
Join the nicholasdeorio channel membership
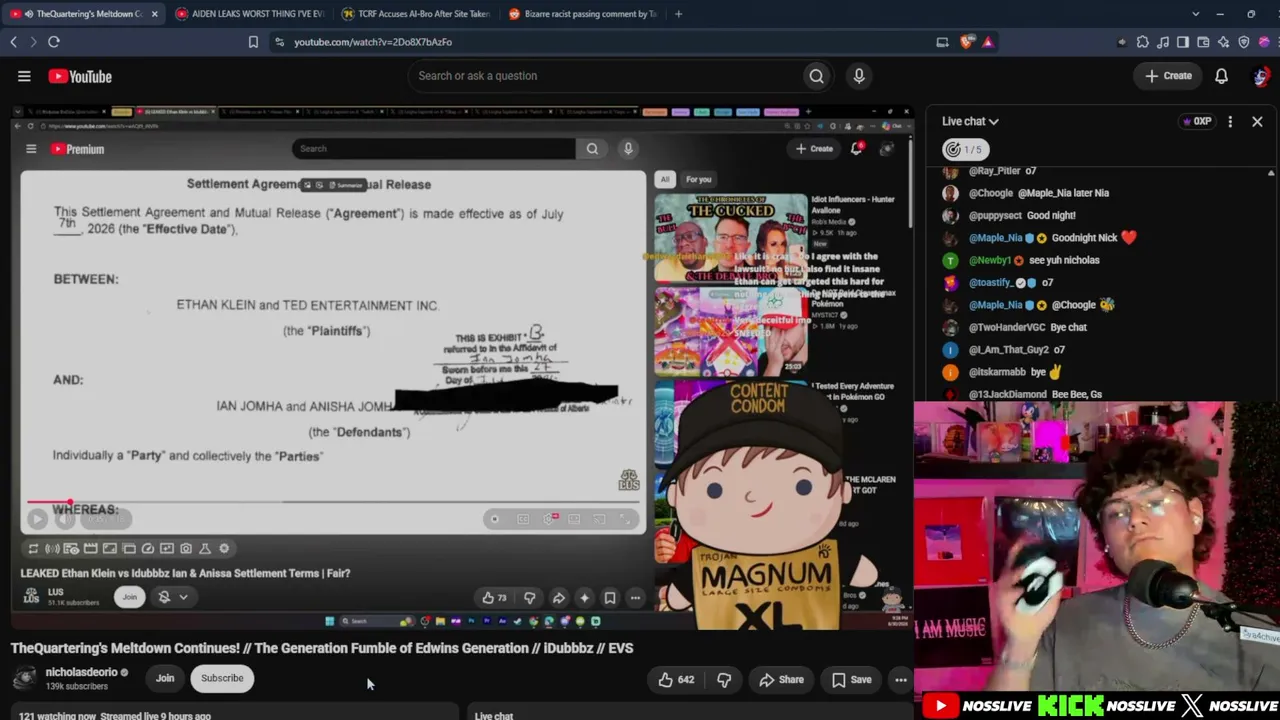pos(165,678)
